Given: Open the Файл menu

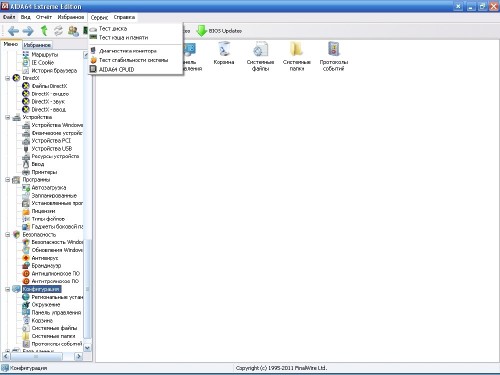Looking at the screenshot, I should pyautogui.click(x=9, y=17).
